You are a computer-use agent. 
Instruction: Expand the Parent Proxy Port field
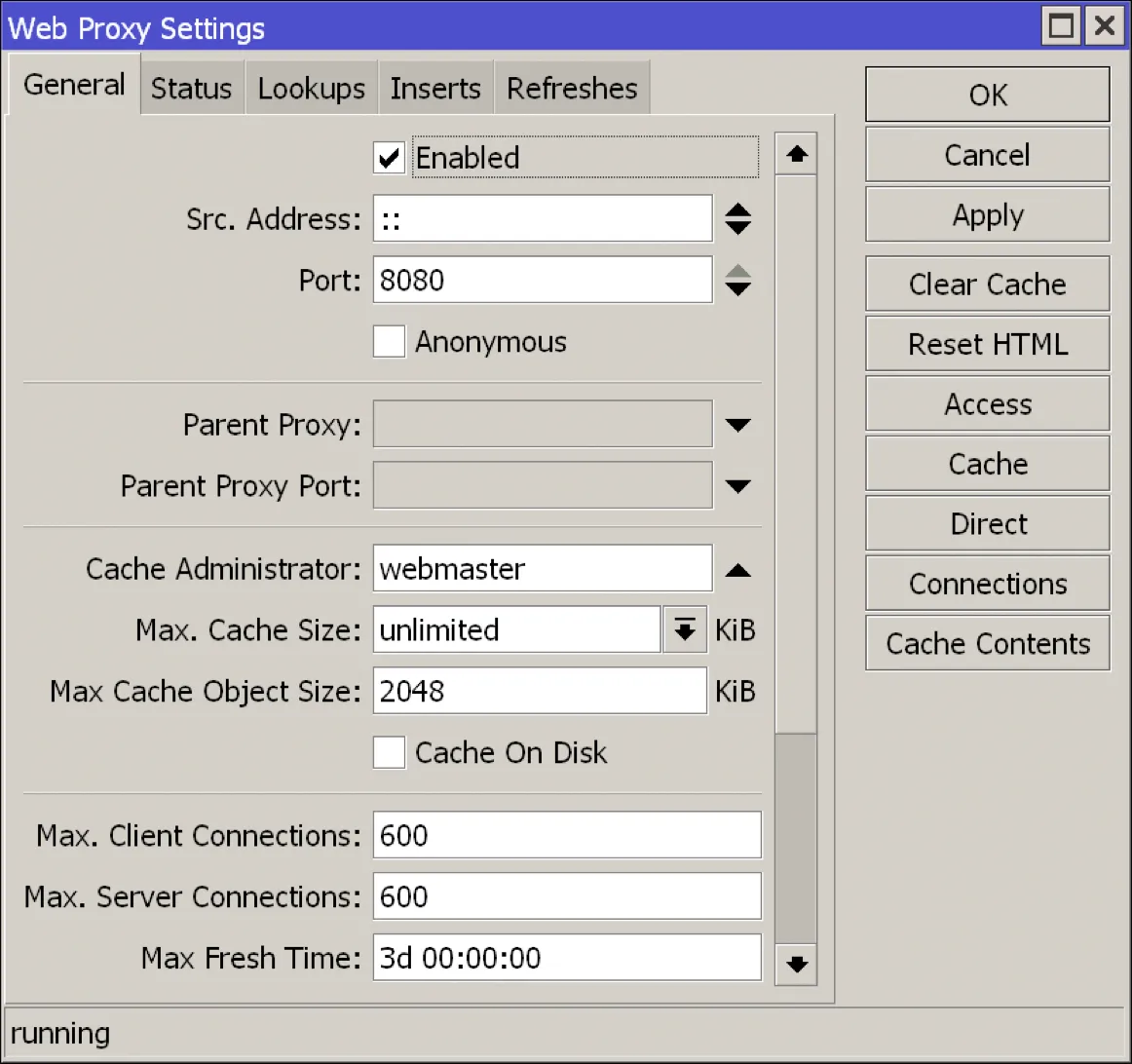coord(737,486)
